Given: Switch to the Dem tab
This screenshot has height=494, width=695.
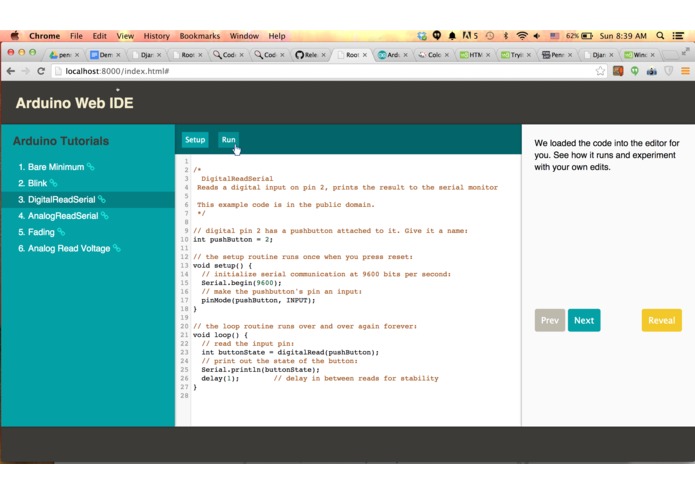Looking at the screenshot, I should pos(104,55).
